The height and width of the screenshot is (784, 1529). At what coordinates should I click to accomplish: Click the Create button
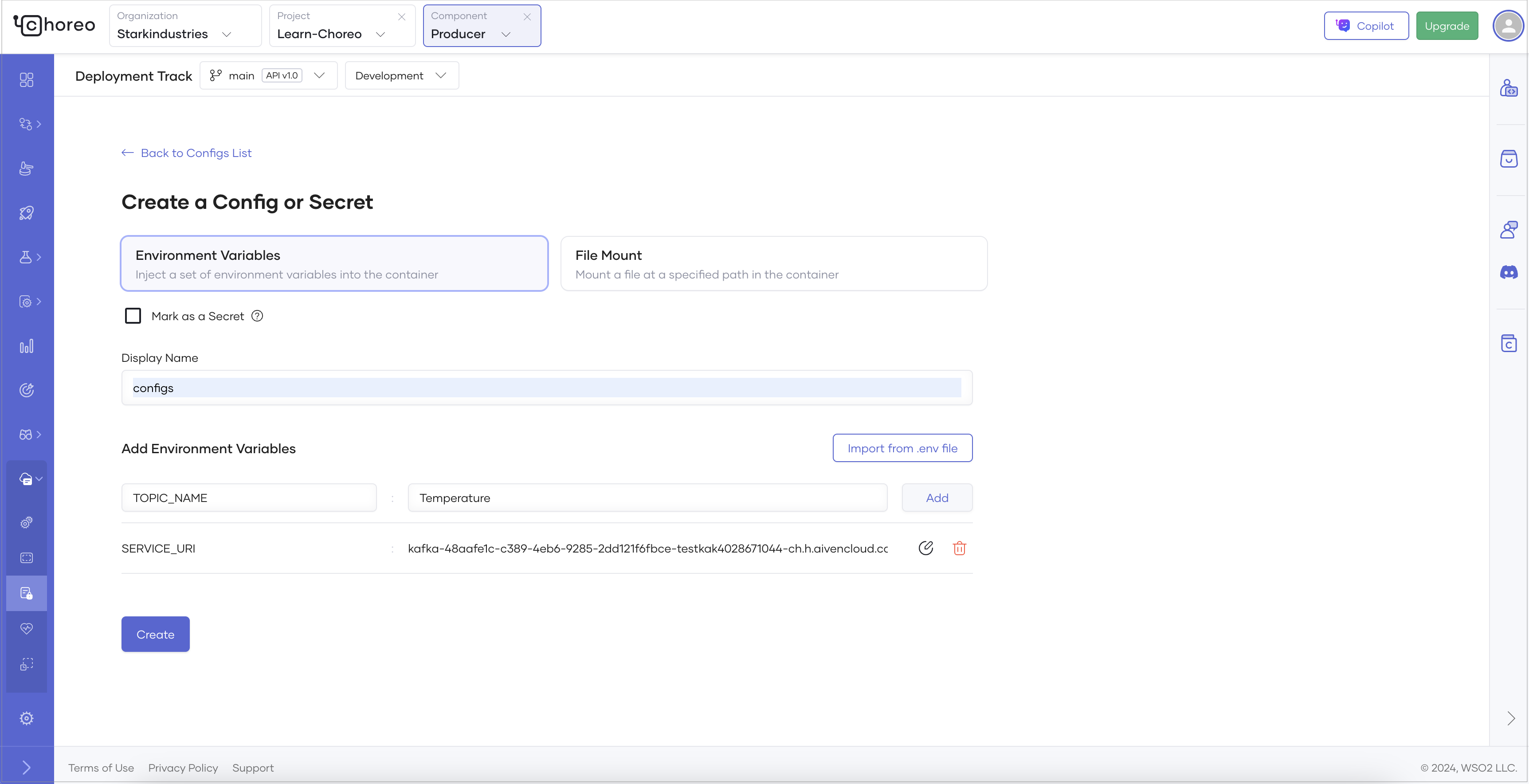point(156,634)
